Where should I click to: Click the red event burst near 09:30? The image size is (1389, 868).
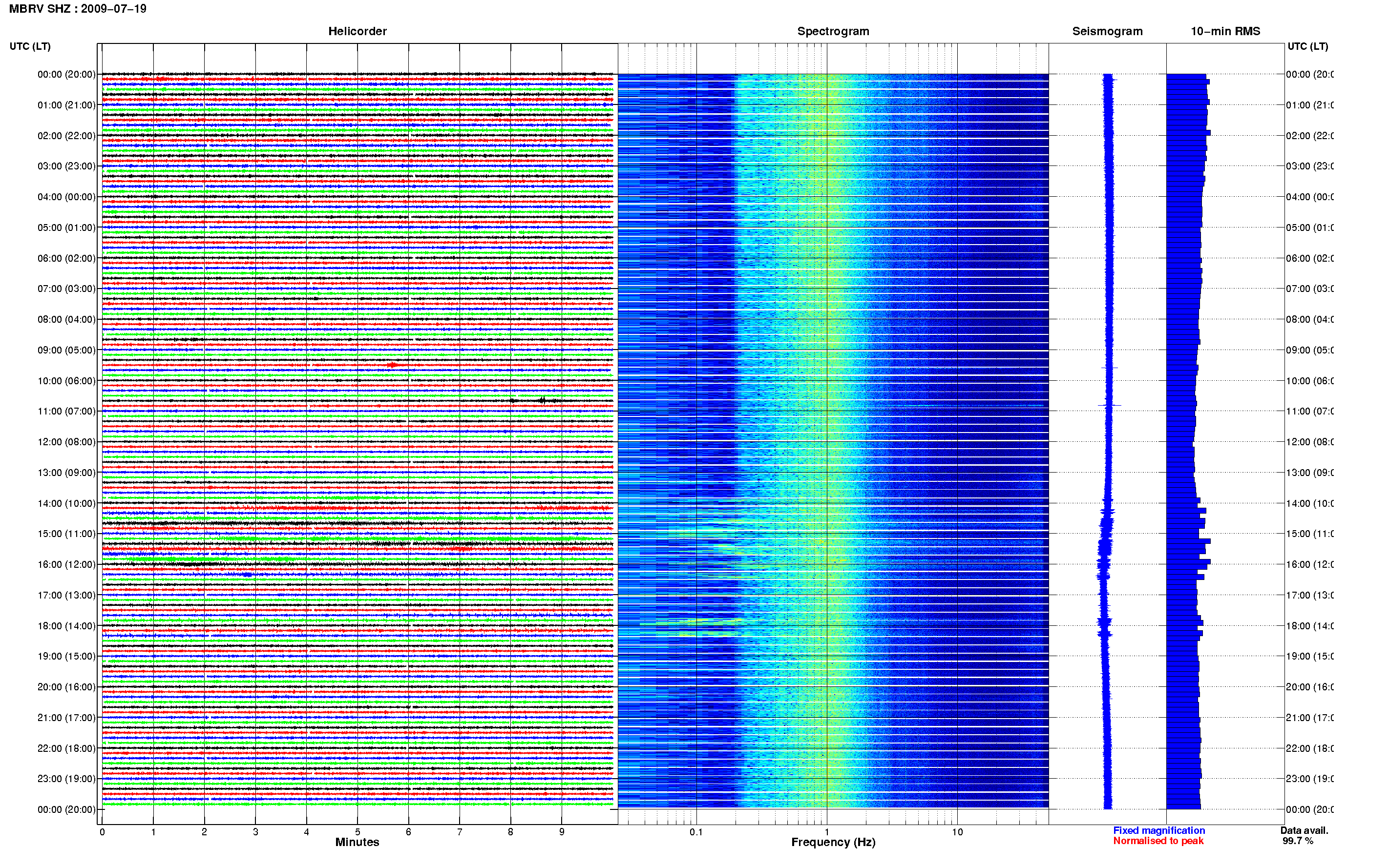[393, 365]
